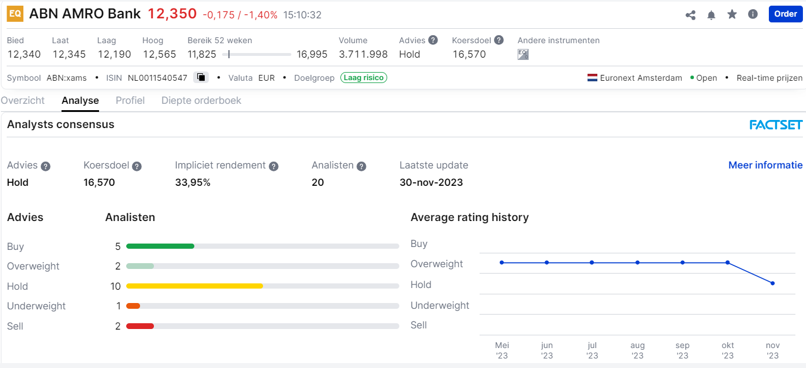Screen dimensions: 806x368
Task: Click the yellow Hold analysts bar
Action: (194, 286)
